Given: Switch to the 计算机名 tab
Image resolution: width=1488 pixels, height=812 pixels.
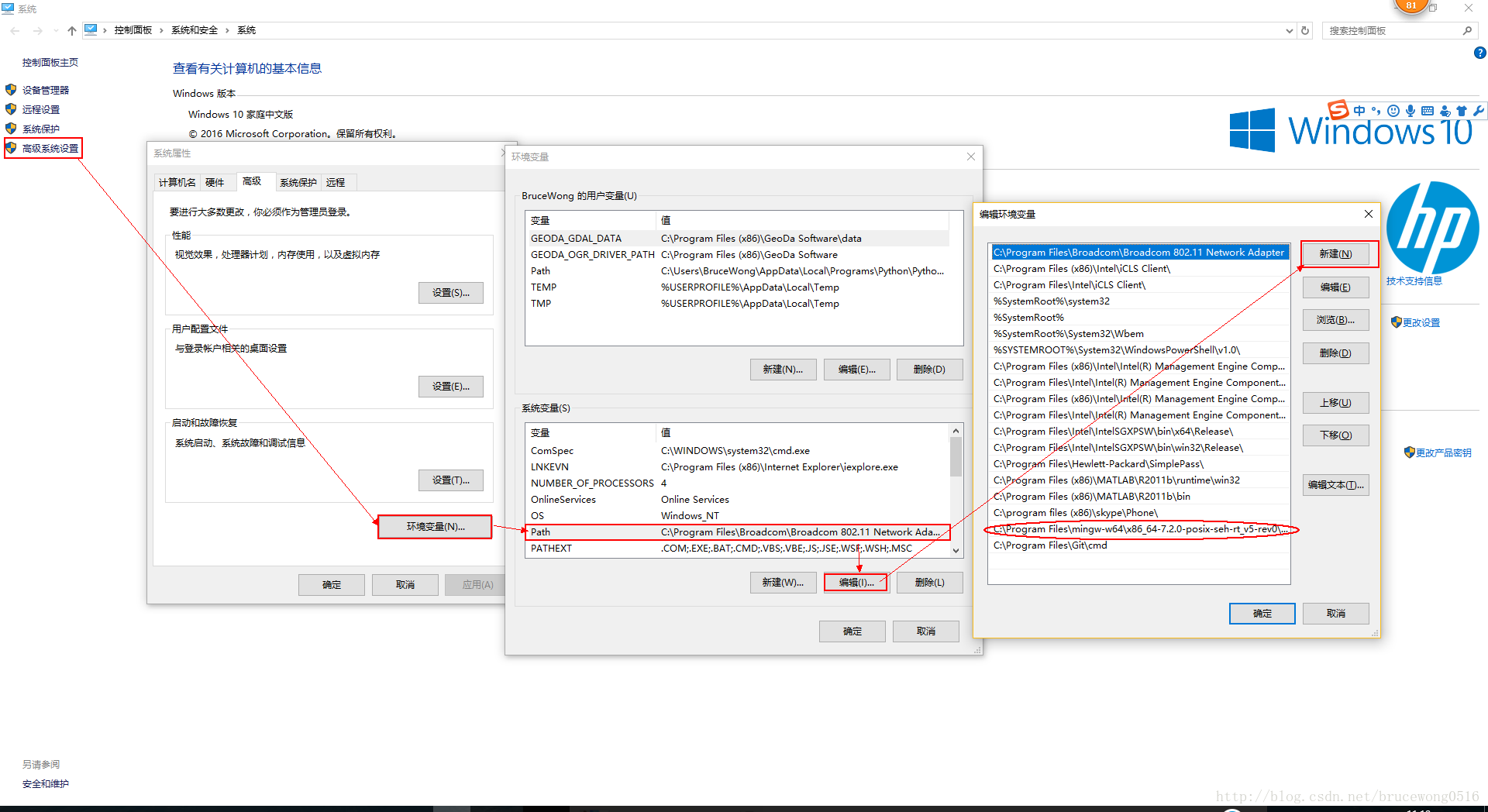Looking at the screenshot, I should pyautogui.click(x=177, y=182).
